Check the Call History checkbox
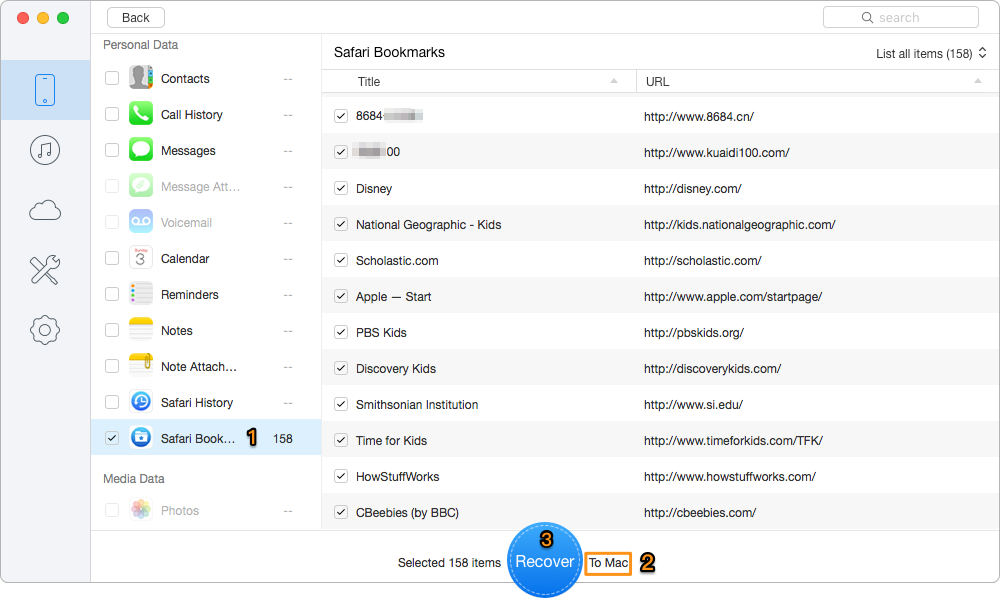This screenshot has height=608, width=1000. click(112, 114)
